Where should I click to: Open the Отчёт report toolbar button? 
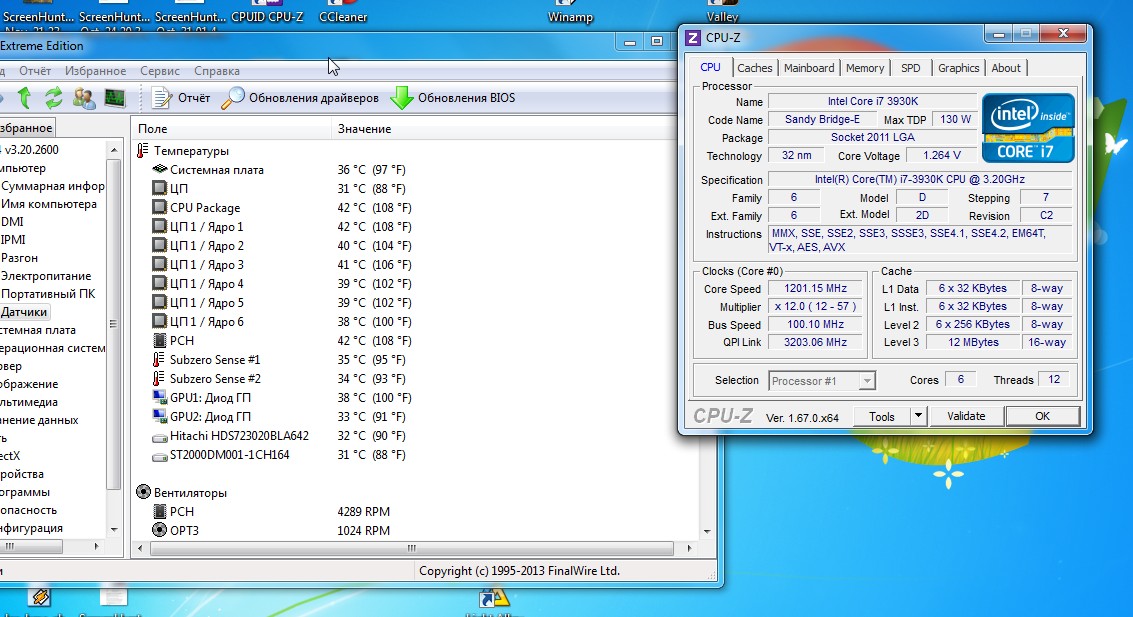181,98
